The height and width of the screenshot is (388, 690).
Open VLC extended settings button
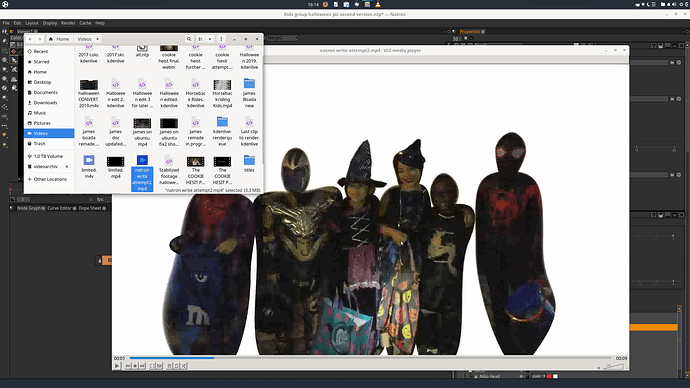coord(159,366)
